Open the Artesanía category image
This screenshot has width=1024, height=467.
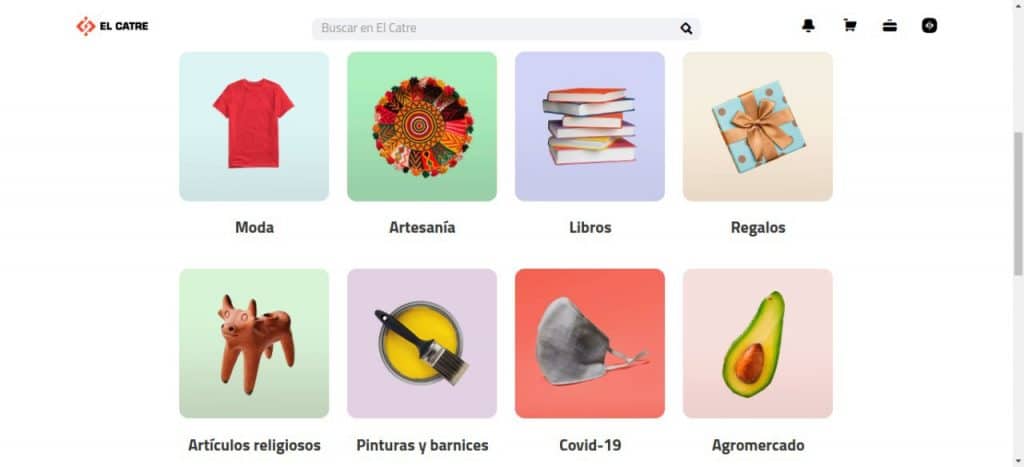tap(422, 127)
